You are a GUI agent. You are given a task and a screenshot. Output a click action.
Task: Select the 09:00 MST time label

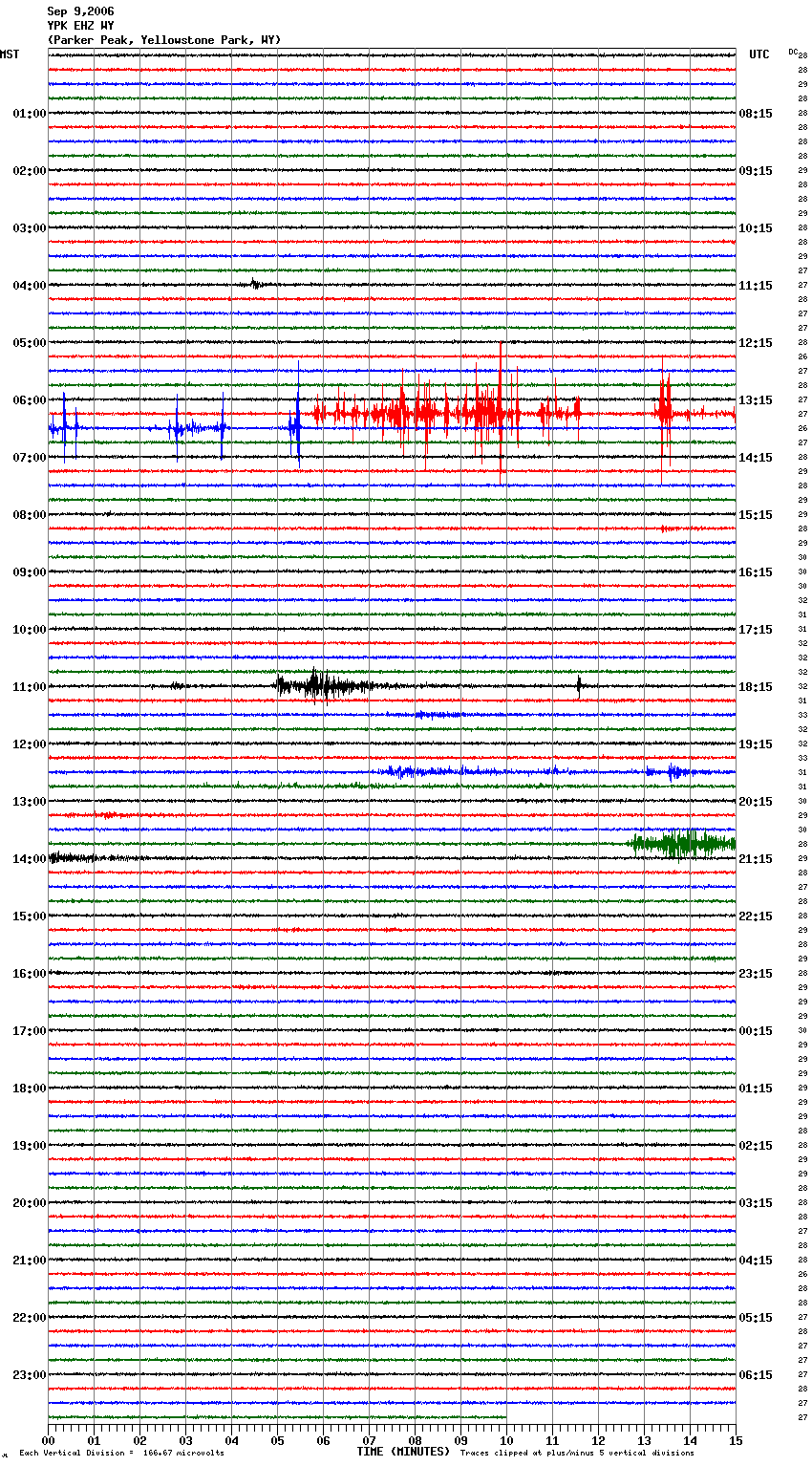coord(30,572)
